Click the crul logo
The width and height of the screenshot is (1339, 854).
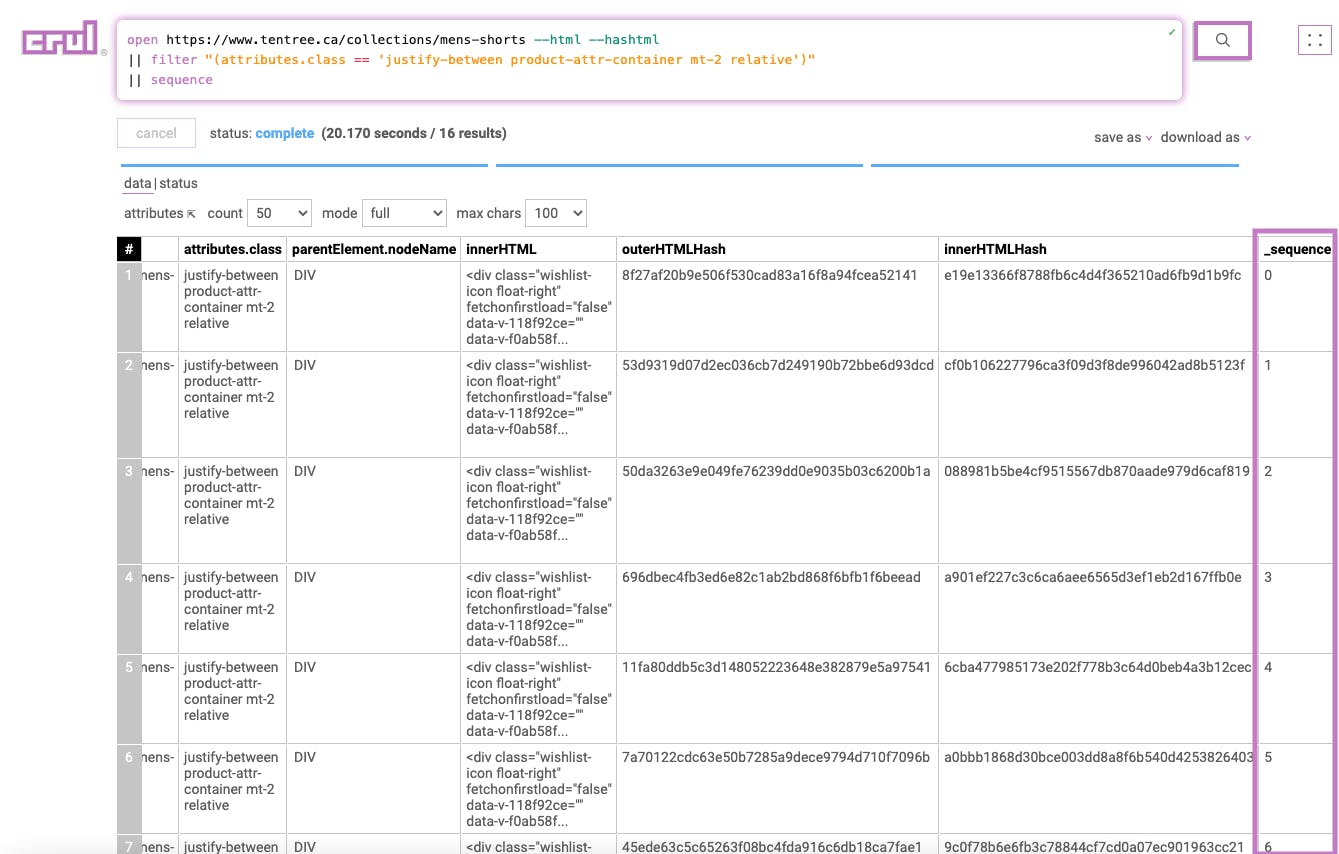61,39
